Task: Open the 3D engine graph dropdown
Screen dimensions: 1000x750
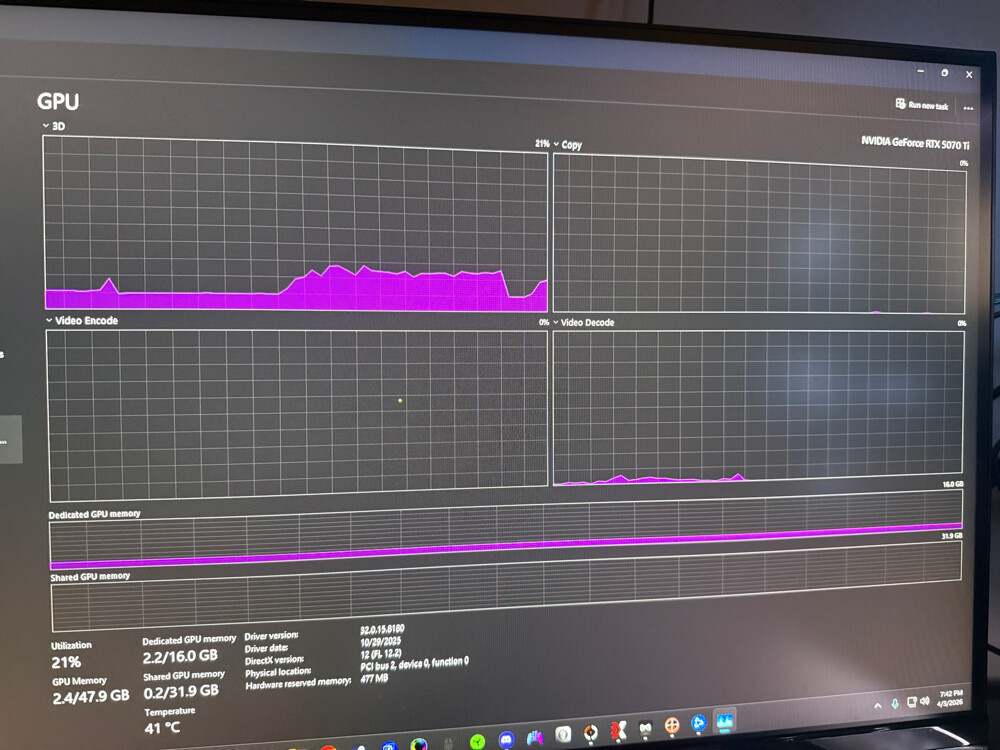Action: pos(46,126)
